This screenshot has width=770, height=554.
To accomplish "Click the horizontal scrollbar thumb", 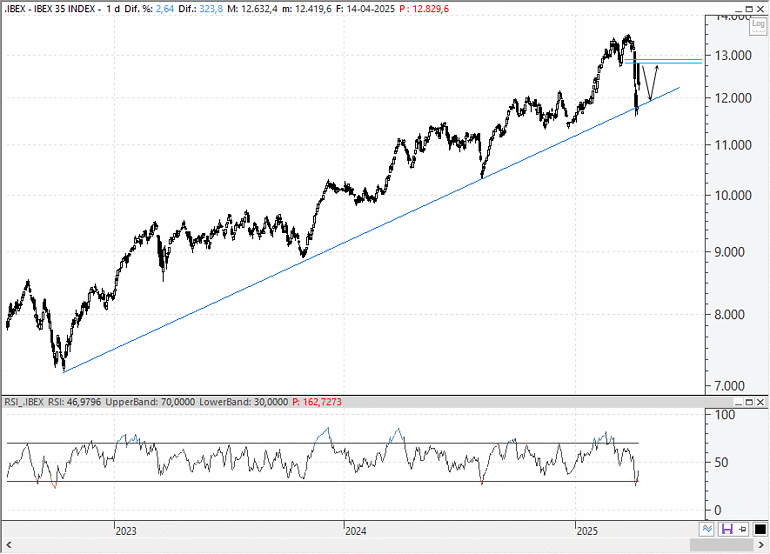I will click(721, 545).
